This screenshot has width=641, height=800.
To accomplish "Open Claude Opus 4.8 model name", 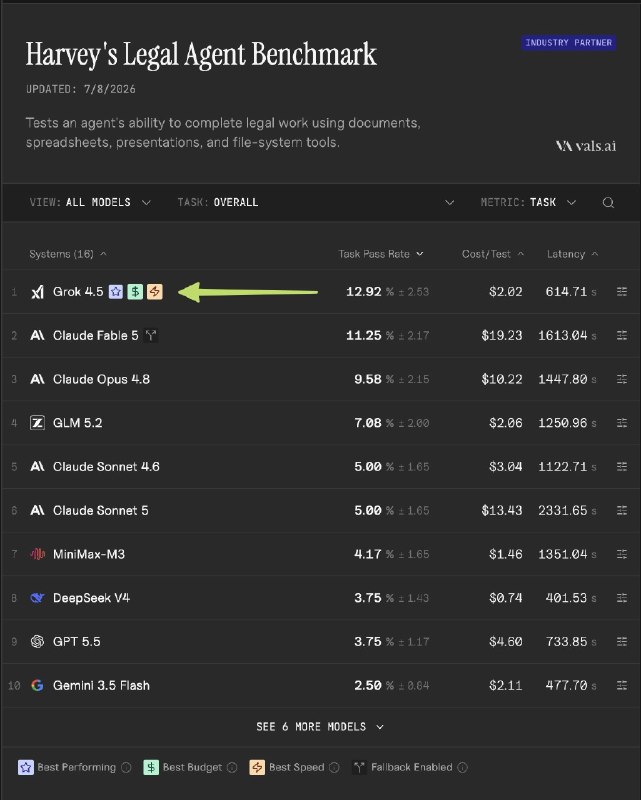I will [x=102, y=379].
